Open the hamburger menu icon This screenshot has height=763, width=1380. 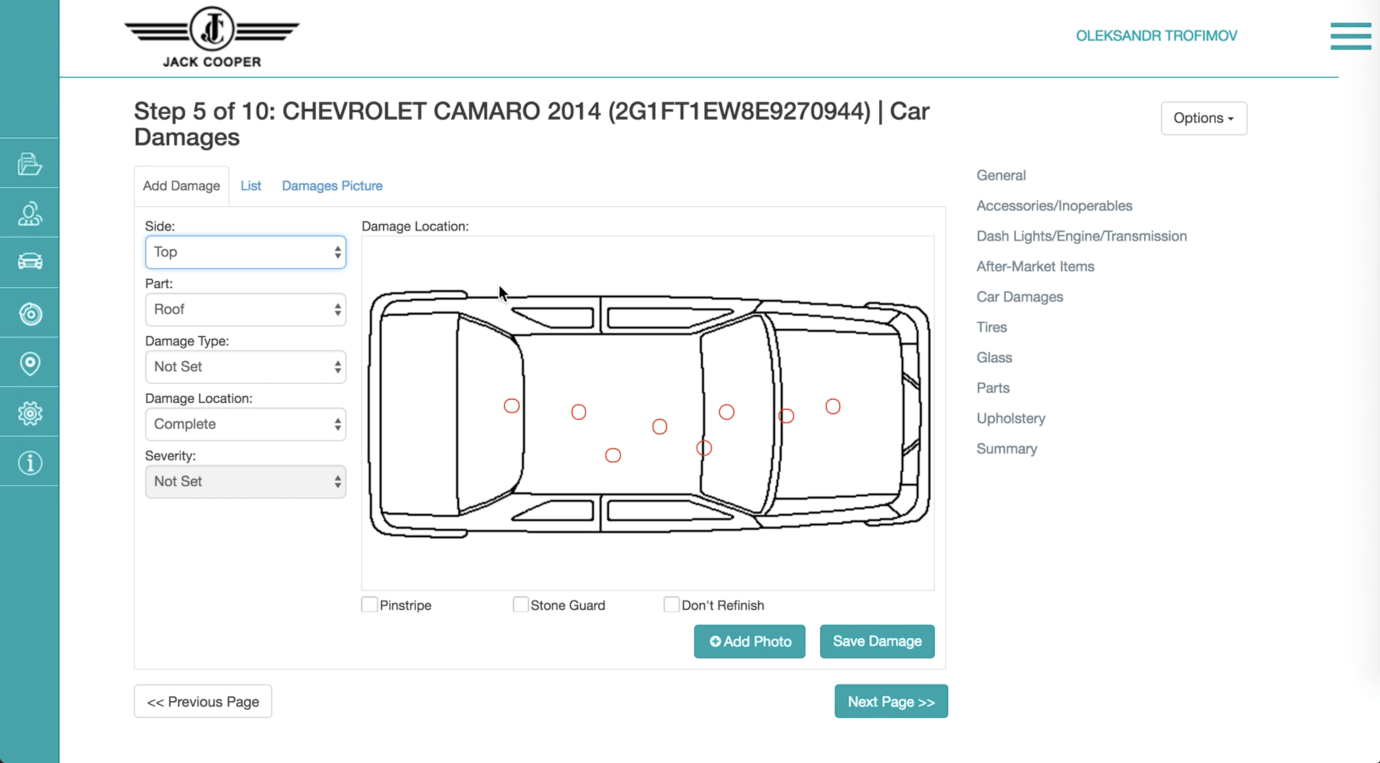(x=1350, y=36)
